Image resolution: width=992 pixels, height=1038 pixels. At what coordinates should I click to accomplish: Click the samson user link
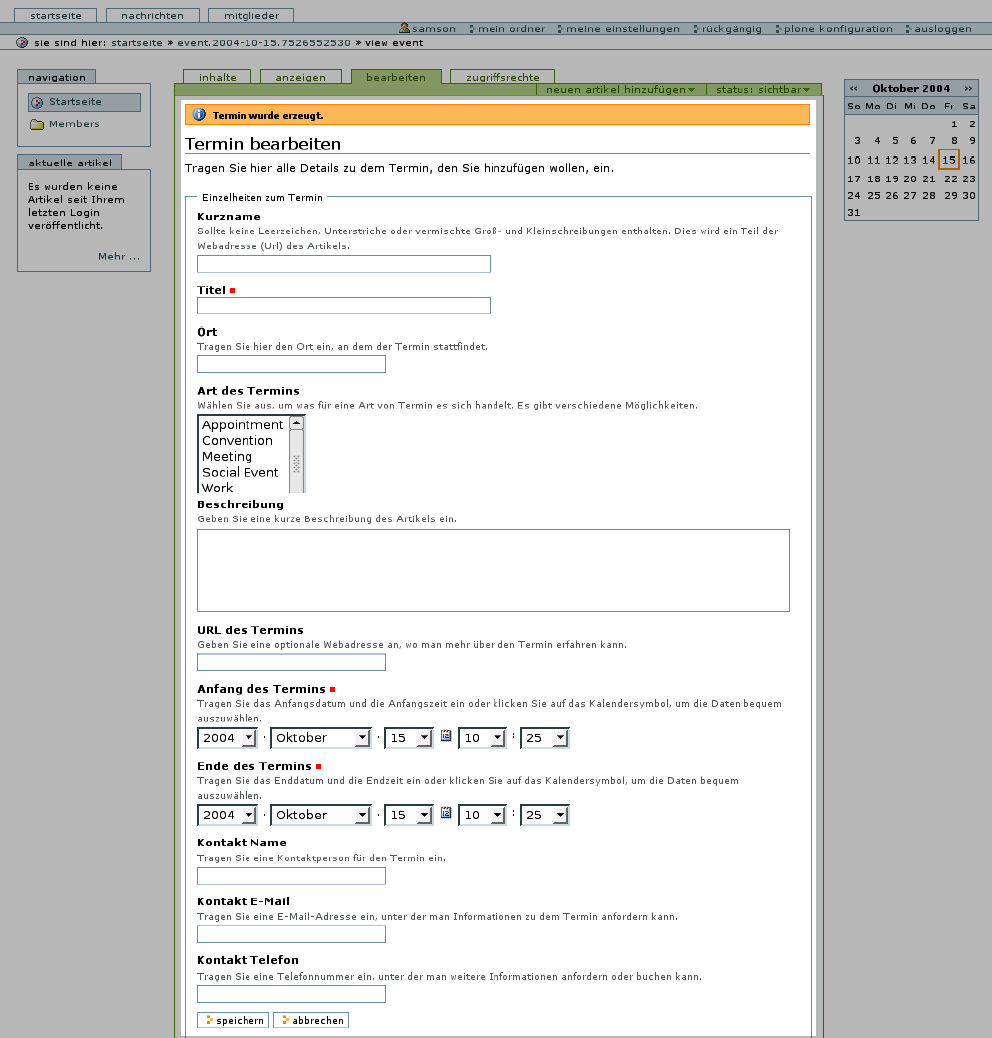[432, 29]
